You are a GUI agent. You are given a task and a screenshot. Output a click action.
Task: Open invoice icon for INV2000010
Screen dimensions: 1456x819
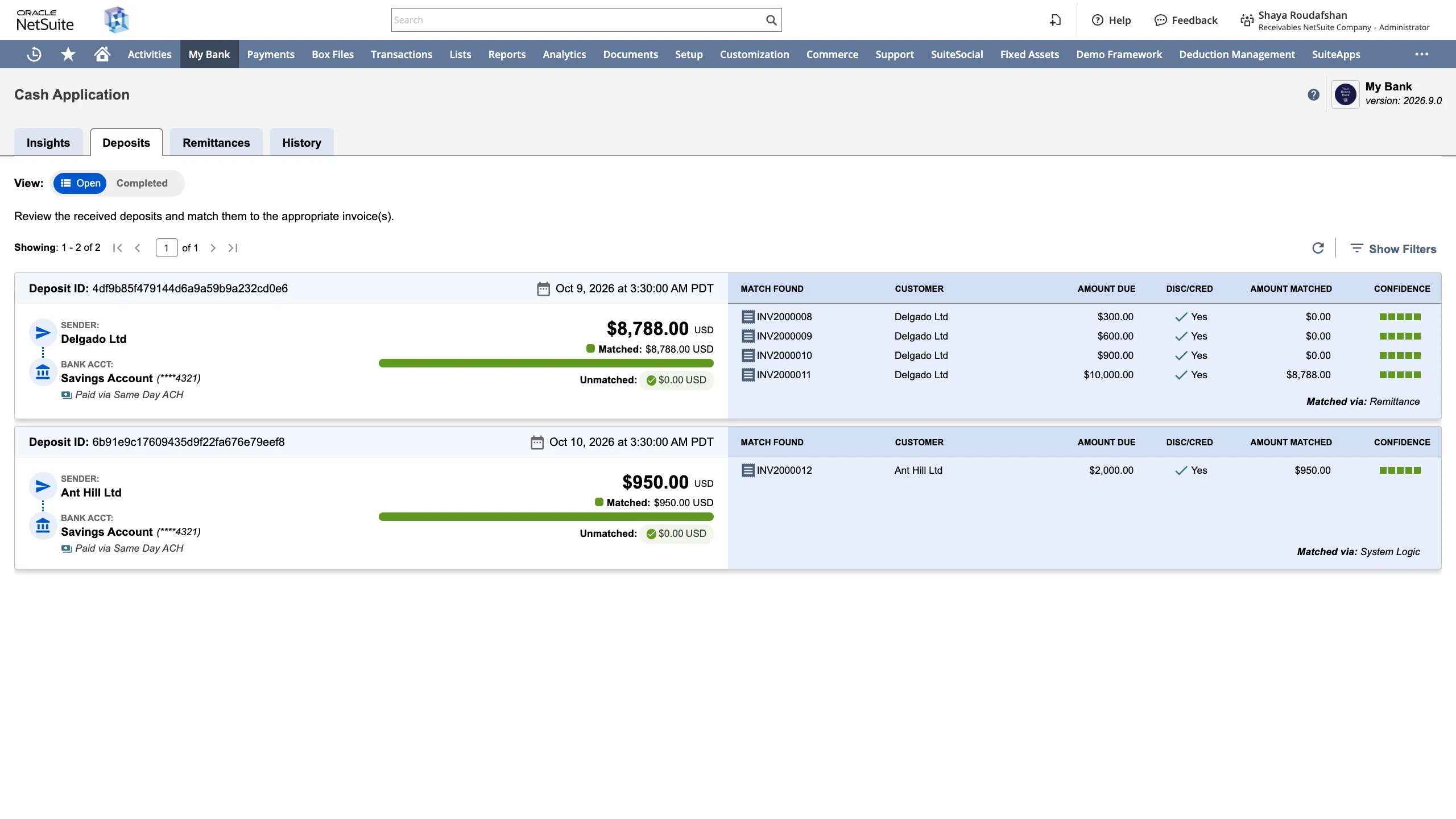coord(748,355)
